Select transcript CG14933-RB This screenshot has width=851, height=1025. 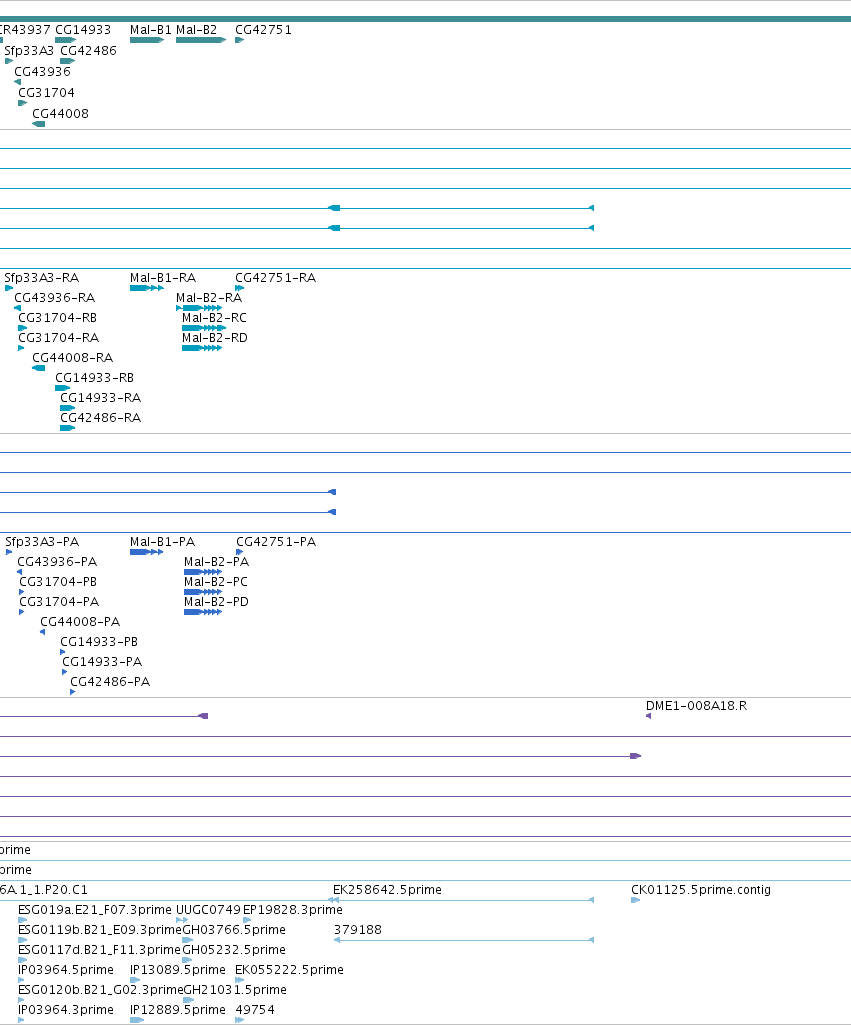94,378
